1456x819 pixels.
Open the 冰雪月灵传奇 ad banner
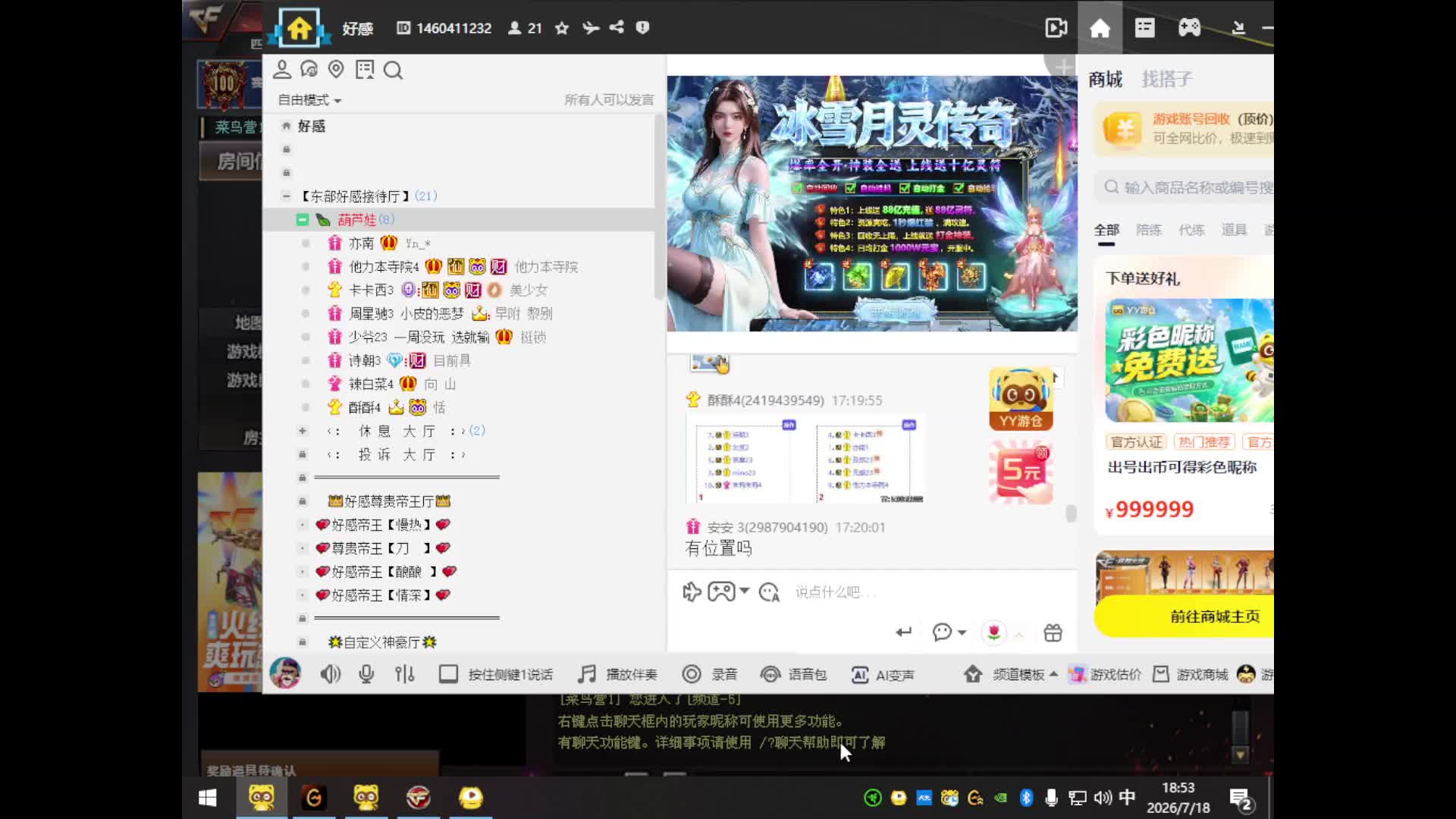(872, 203)
